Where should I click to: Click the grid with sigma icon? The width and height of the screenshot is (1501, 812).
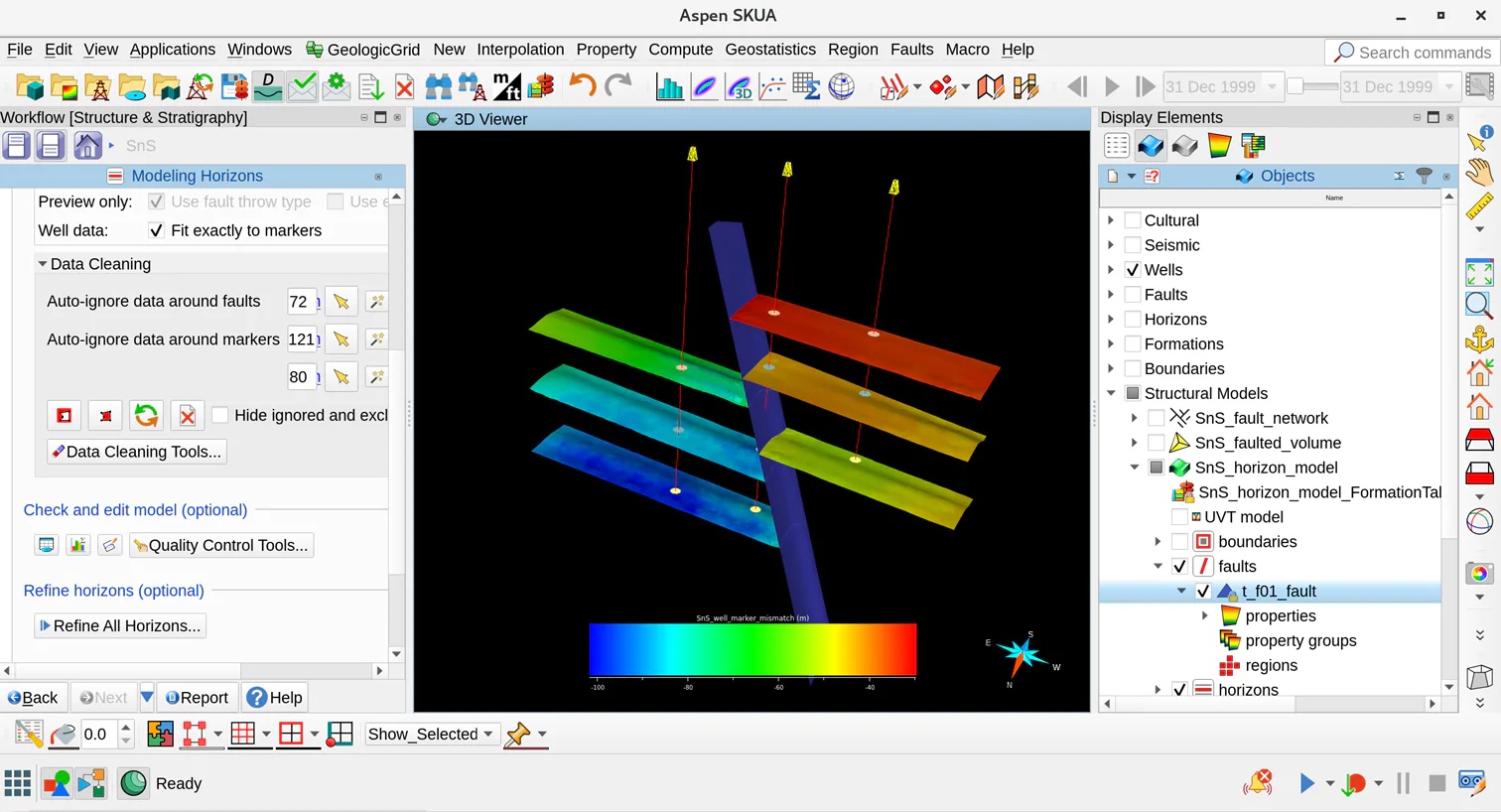(x=806, y=87)
